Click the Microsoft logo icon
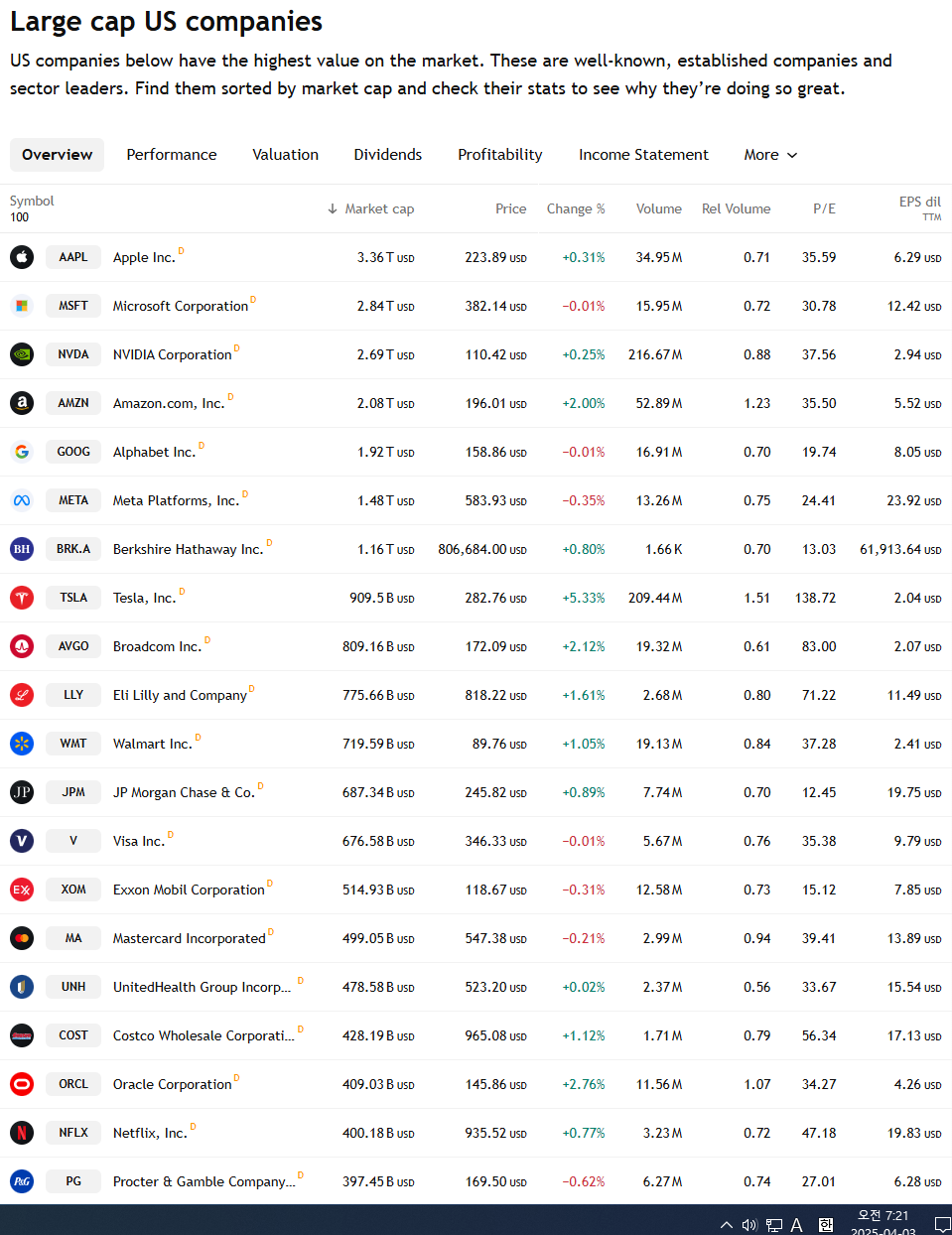952x1235 pixels. point(22,306)
